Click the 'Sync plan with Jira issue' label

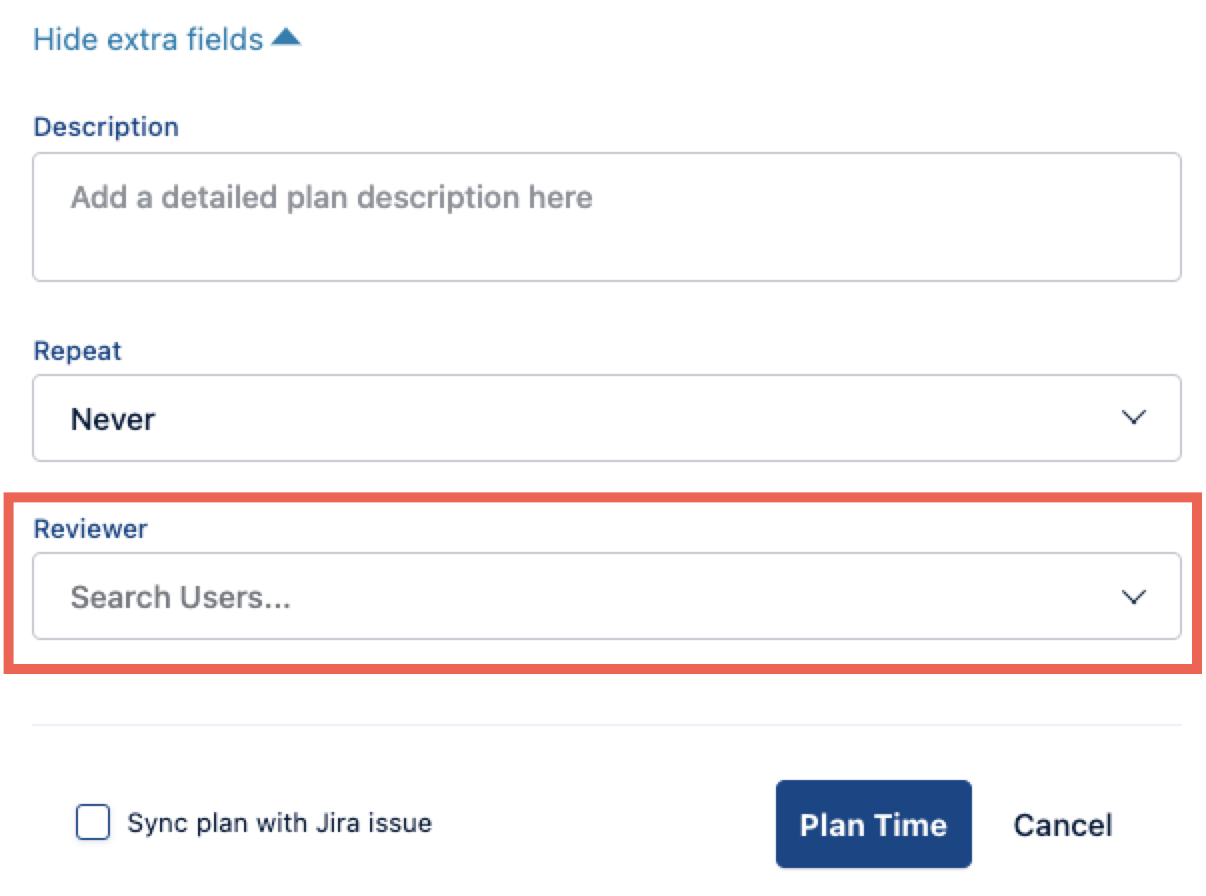pos(279,824)
